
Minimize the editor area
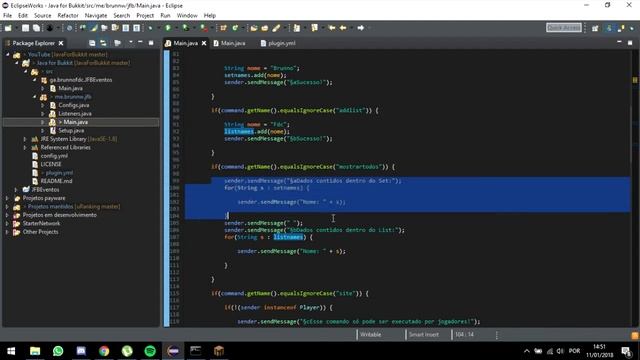click(619, 42)
